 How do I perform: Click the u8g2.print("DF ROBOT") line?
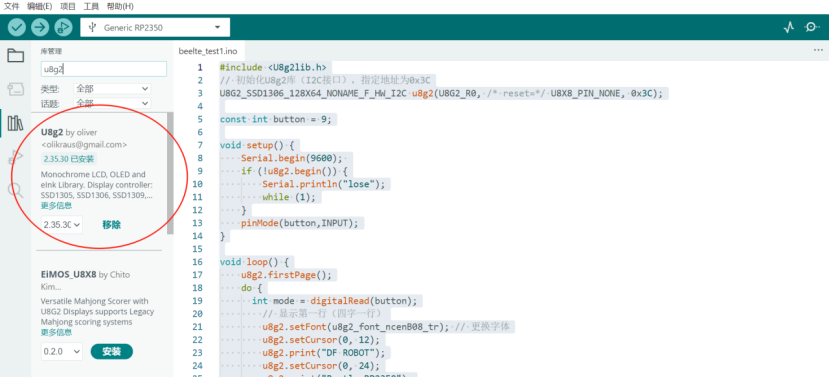pyautogui.click(x=323, y=353)
